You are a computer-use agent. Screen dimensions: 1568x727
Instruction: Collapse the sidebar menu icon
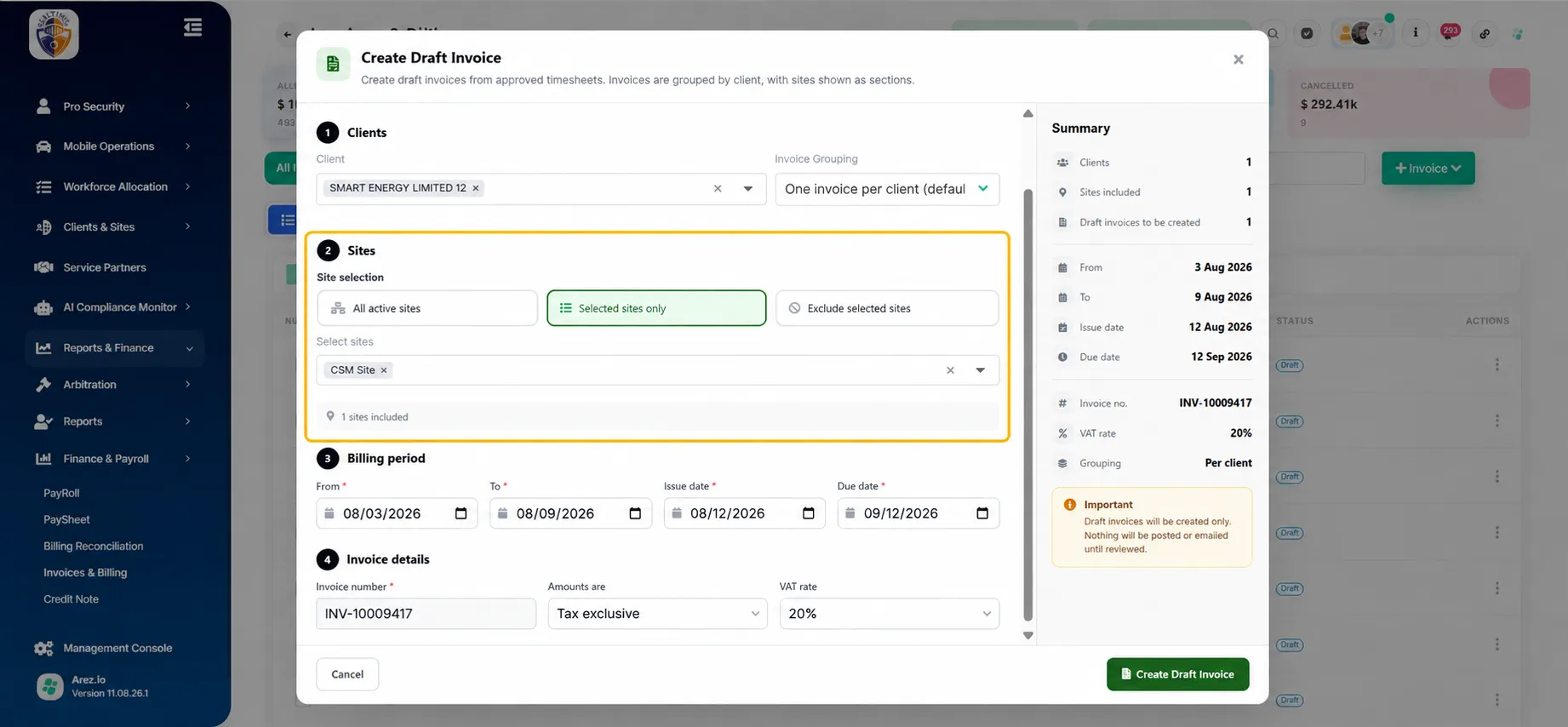point(192,27)
